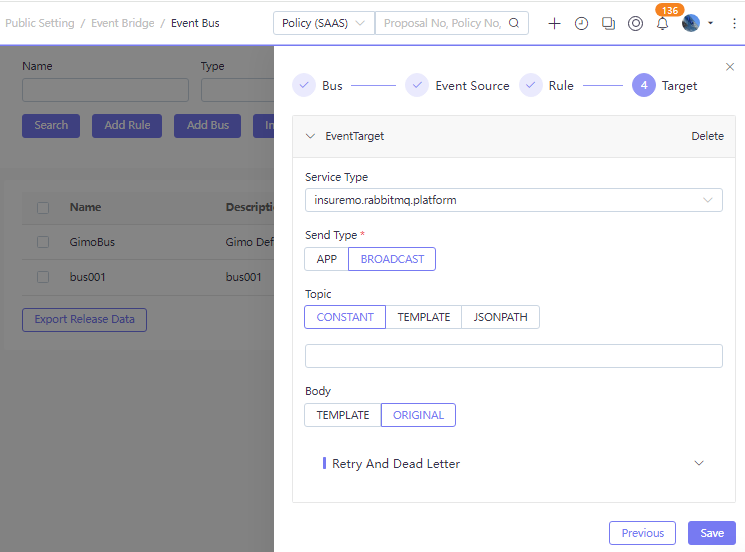
Task: Check the GimoBus row checkbox
Action: click(43, 242)
